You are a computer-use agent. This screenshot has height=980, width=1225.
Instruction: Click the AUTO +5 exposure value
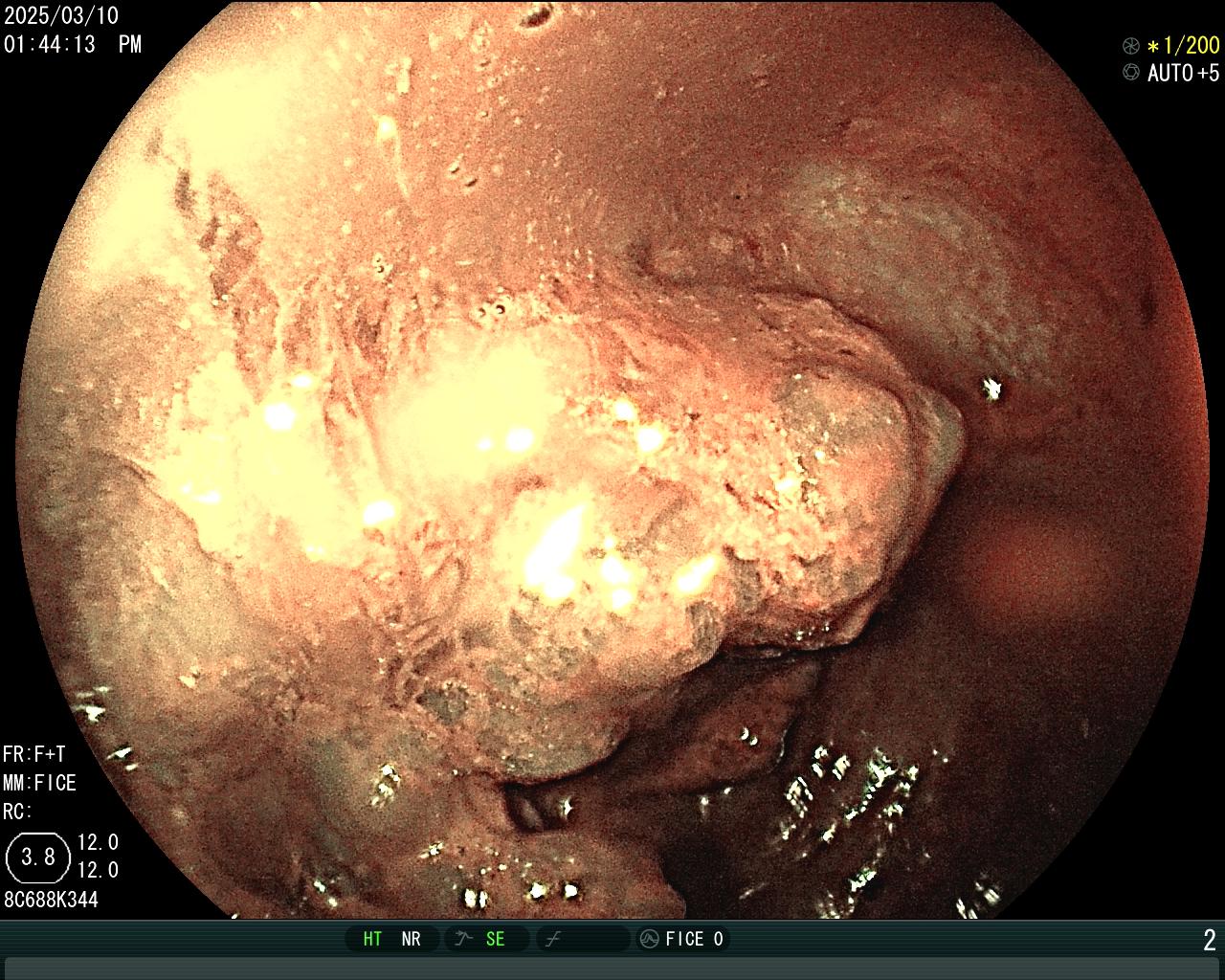click(x=1183, y=73)
